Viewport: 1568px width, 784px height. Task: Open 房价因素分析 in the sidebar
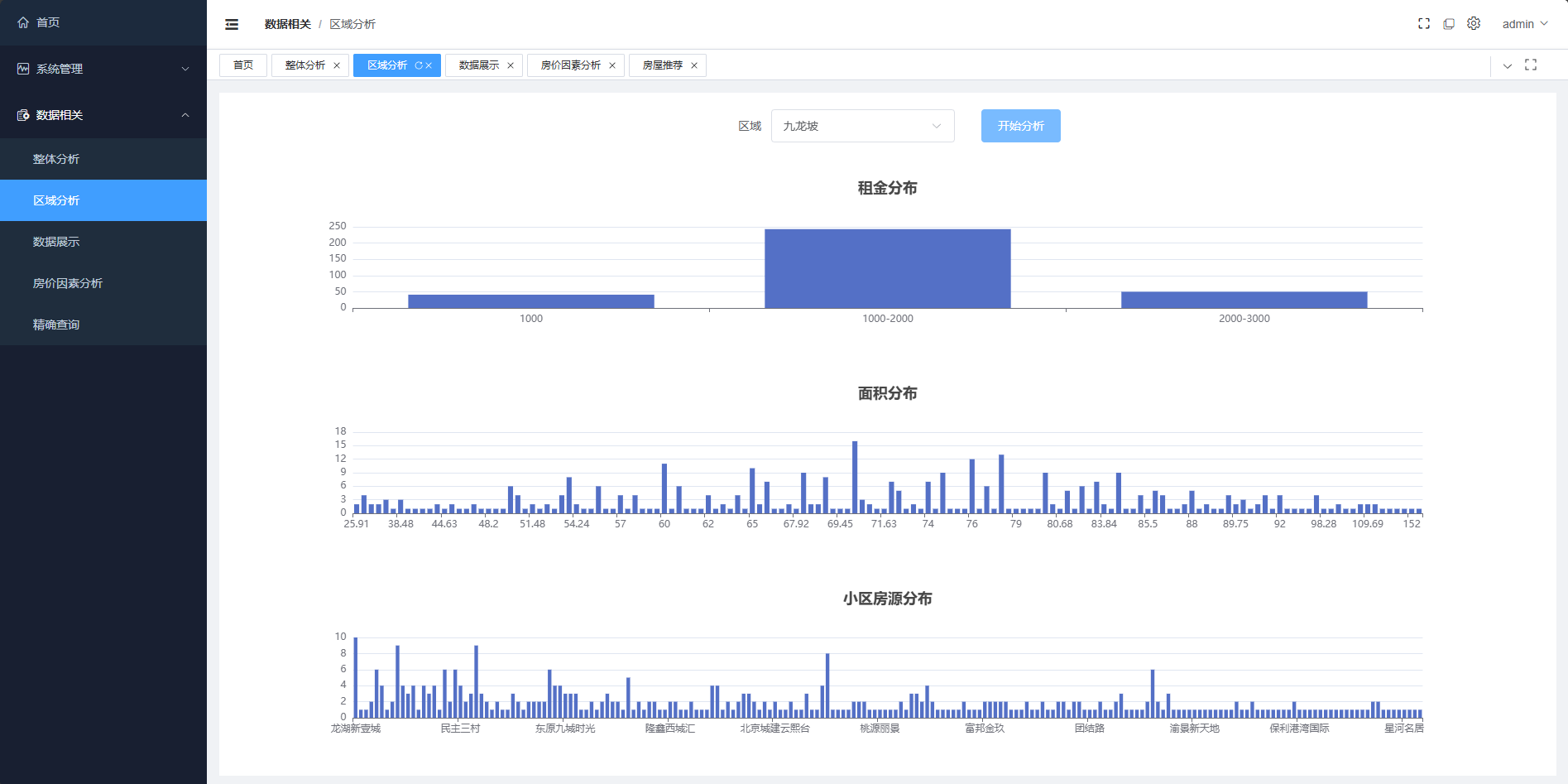coord(103,283)
